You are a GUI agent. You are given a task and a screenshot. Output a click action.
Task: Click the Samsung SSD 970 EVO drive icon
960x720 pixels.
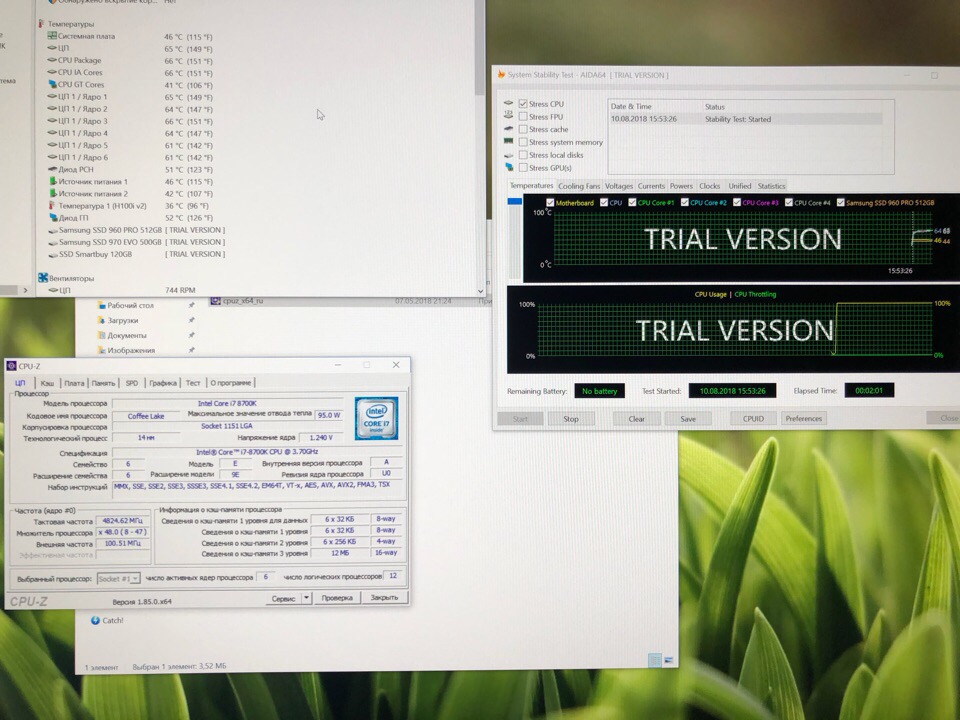[x=53, y=242]
